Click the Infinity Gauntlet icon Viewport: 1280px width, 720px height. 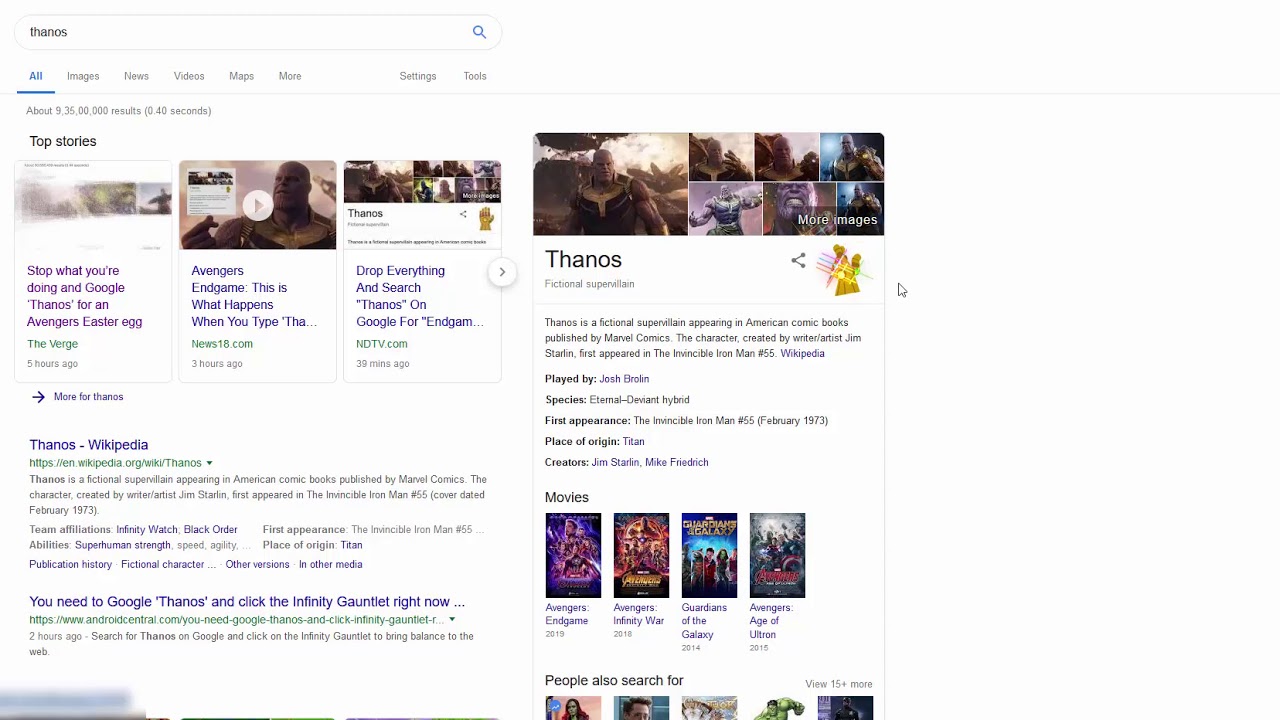click(843, 270)
